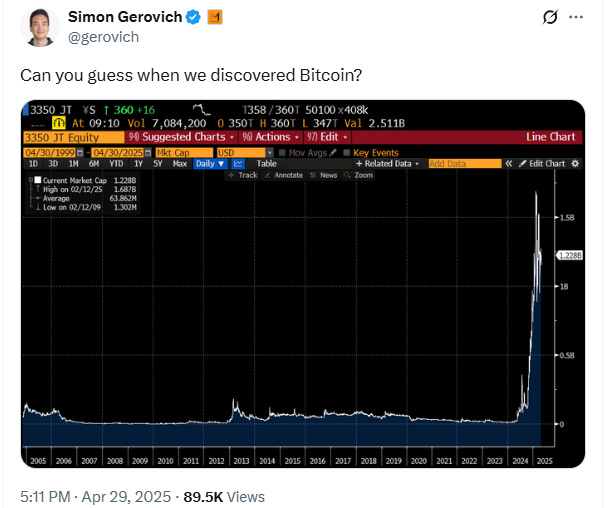Click the 89.5K Views count
This screenshot has height=508, width=605.
coord(224,497)
